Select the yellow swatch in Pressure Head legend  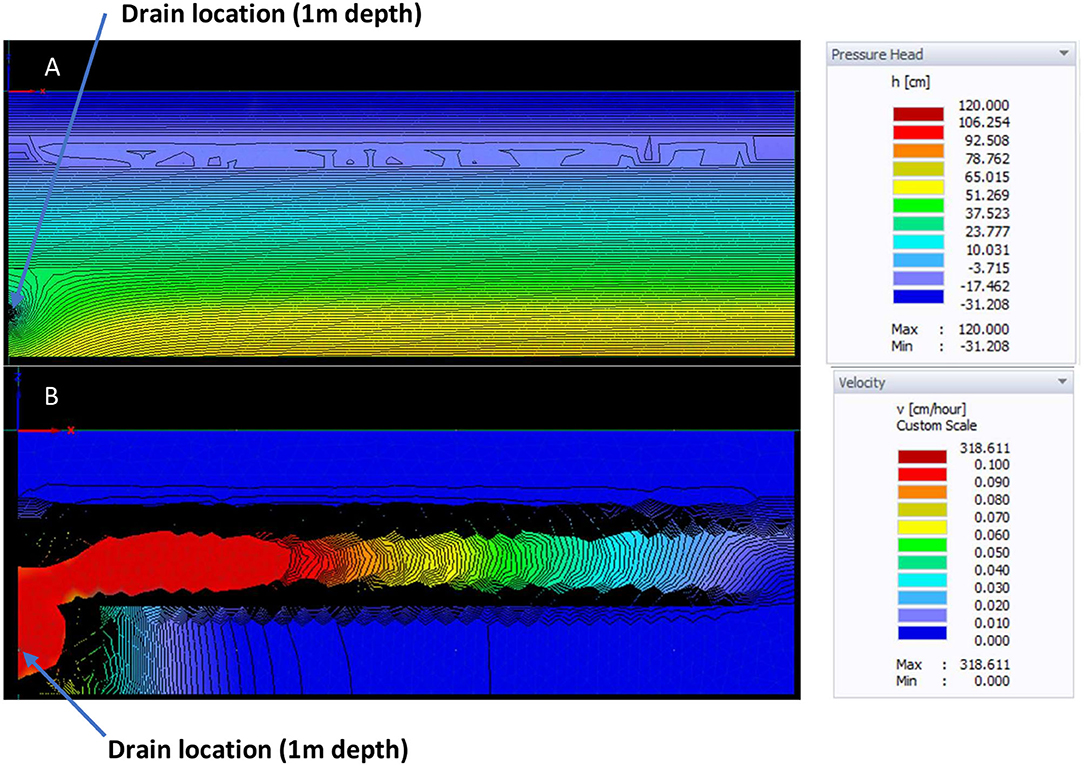[x=918, y=187]
